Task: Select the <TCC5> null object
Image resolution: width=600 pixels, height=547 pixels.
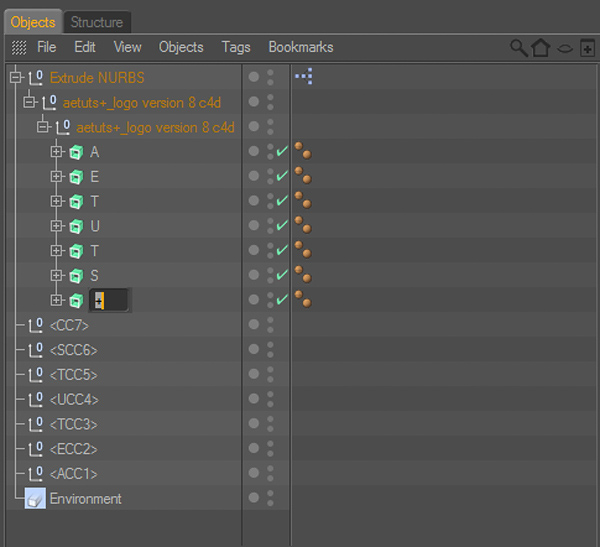Action: point(73,375)
